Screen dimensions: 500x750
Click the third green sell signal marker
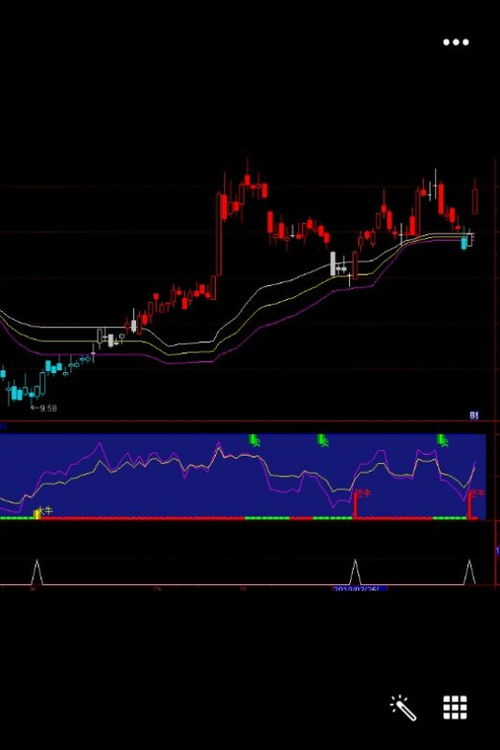(x=443, y=441)
